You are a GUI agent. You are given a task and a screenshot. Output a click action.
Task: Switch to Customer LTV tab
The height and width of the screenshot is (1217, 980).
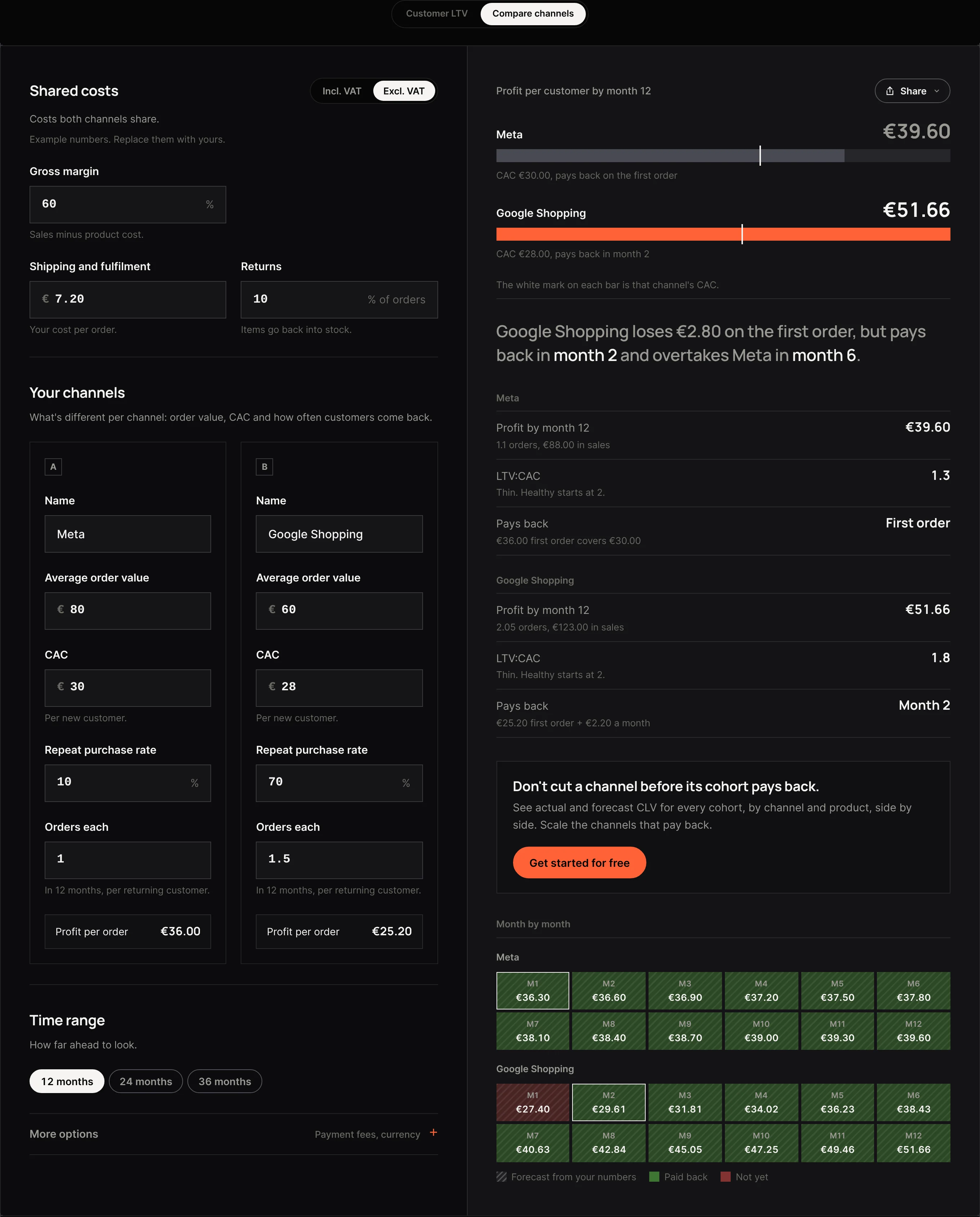(436, 14)
